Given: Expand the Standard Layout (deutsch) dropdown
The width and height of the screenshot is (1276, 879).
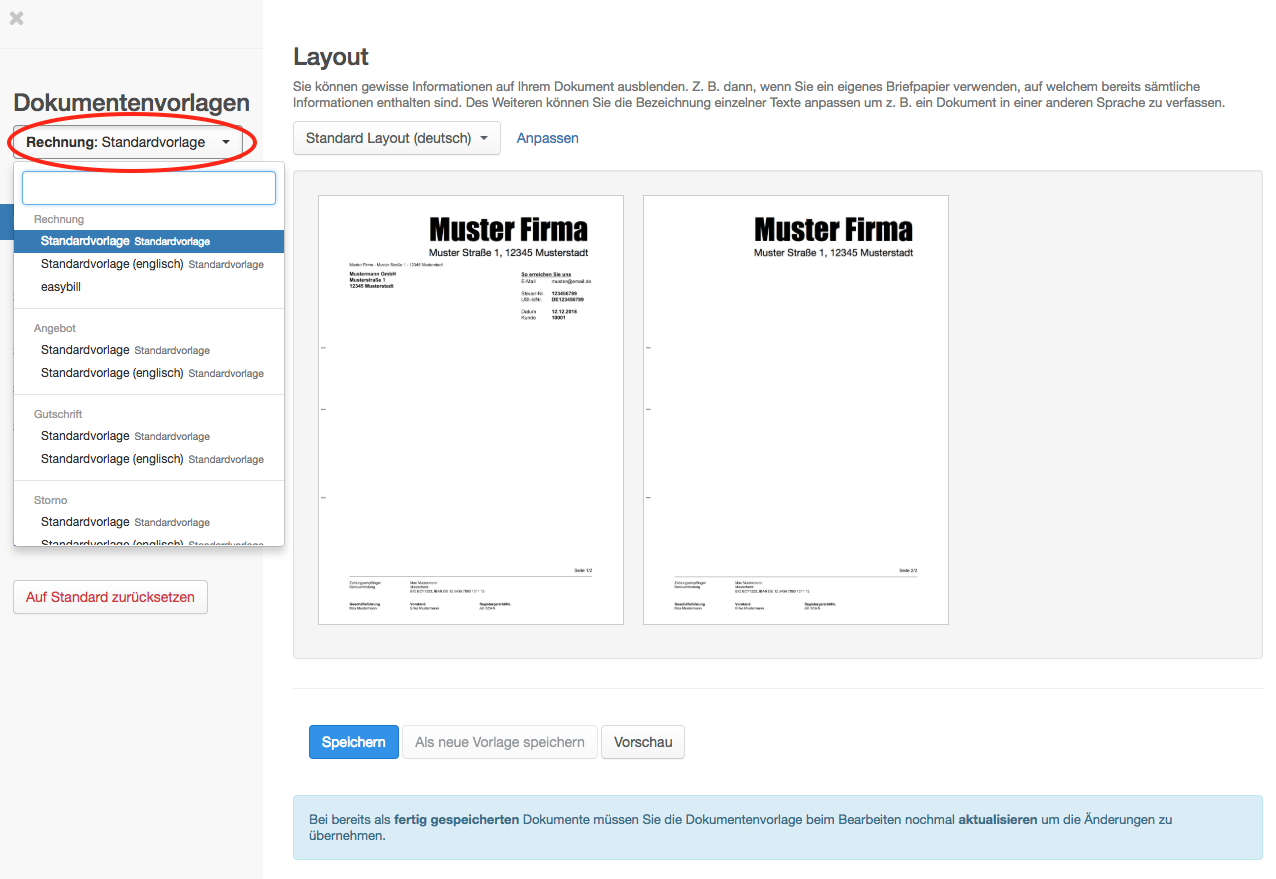Looking at the screenshot, I should click(396, 138).
